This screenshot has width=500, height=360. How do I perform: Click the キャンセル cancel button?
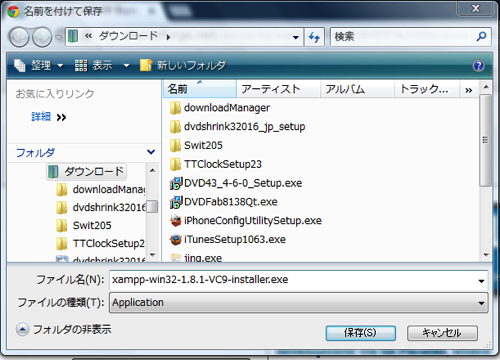442,333
